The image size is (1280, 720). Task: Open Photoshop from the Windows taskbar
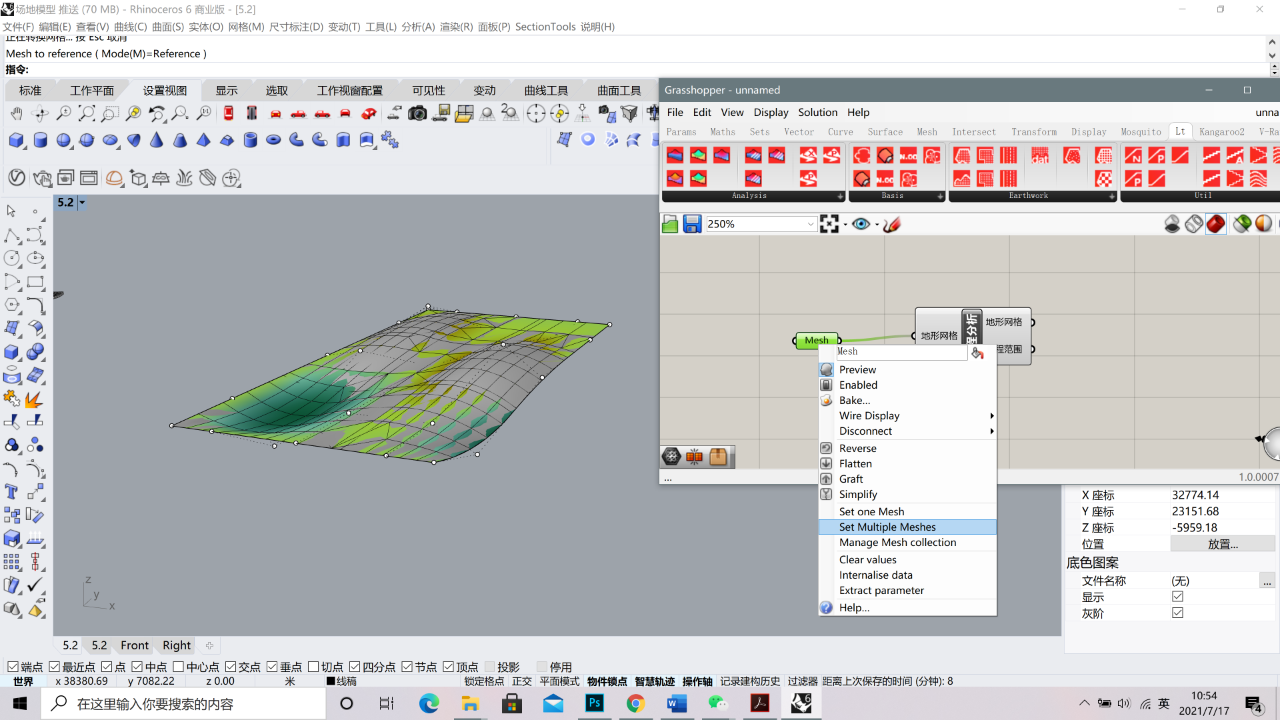pyautogui.click(x=595, y=703)
